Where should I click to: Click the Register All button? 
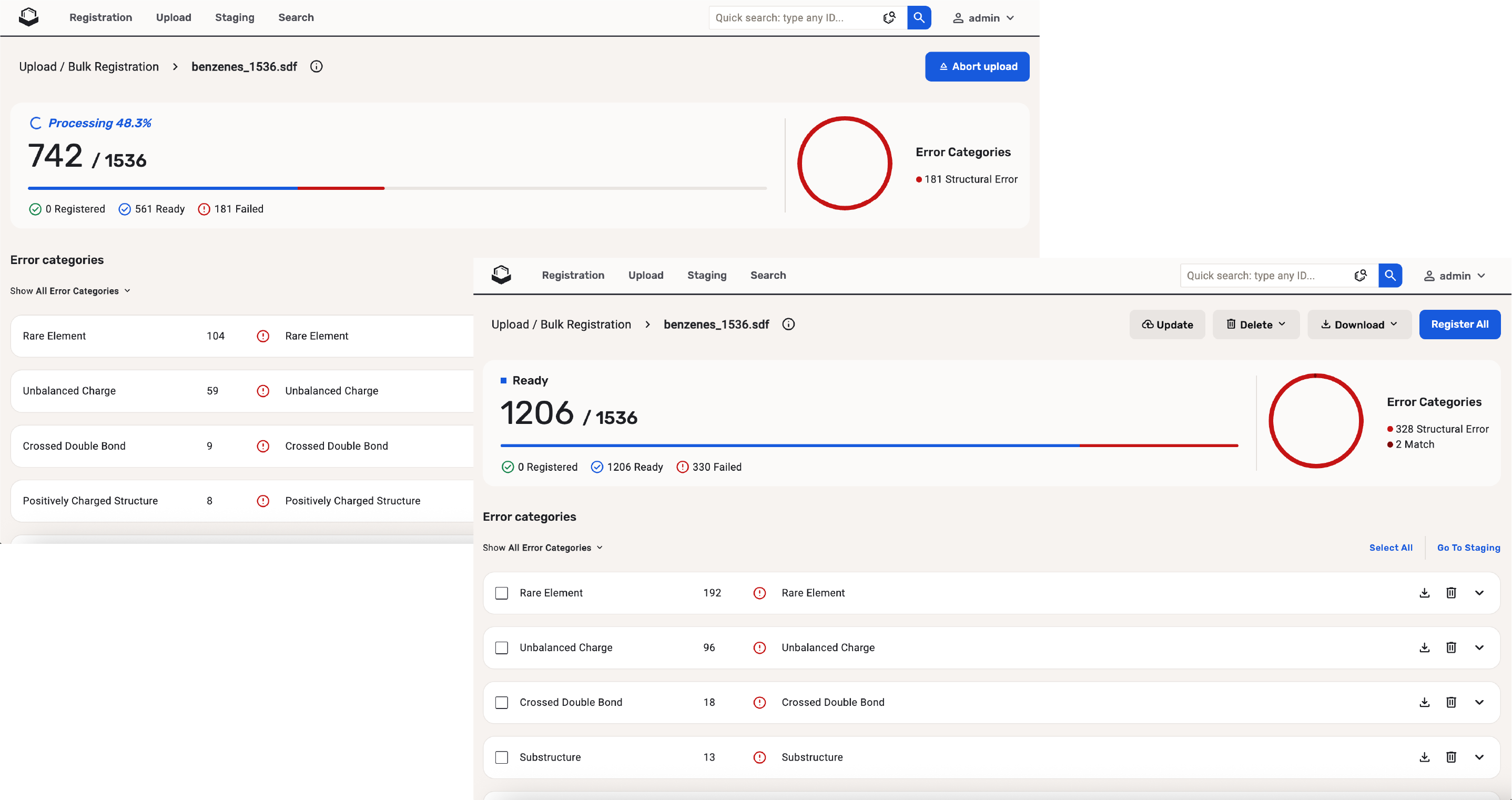(1459, 325)
